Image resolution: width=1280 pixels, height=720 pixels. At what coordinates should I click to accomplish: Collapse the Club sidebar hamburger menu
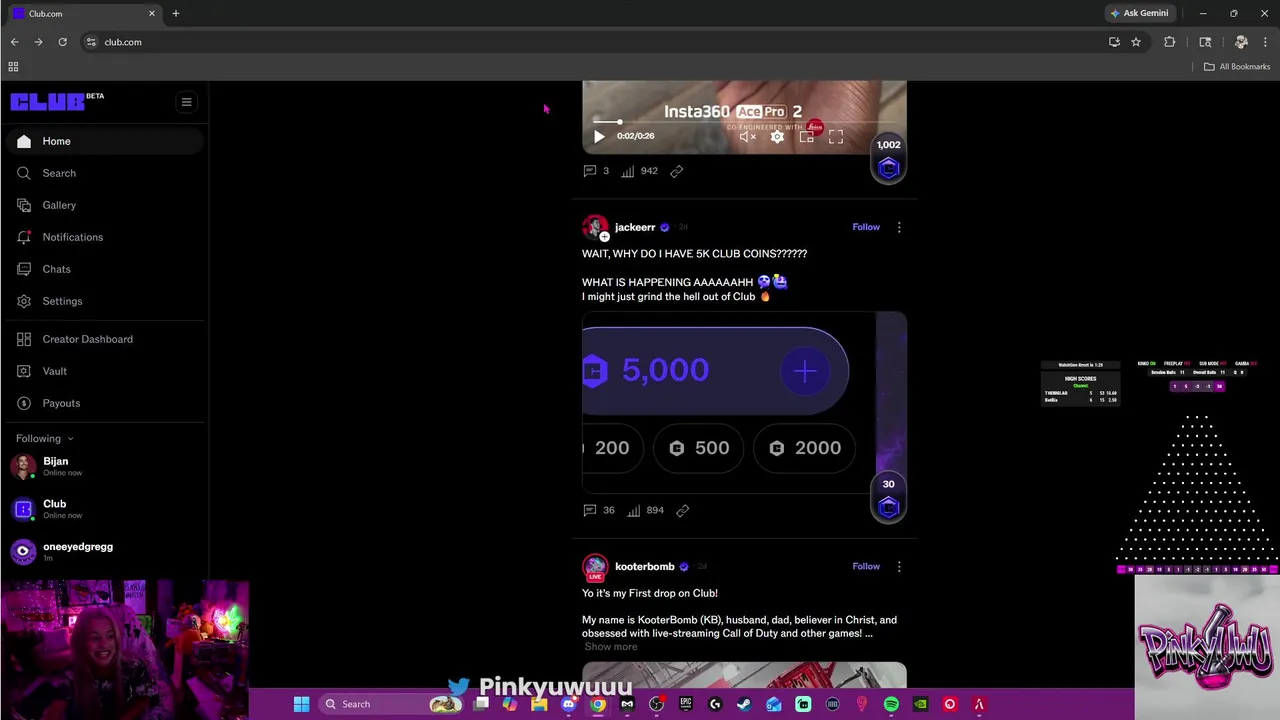186,102
